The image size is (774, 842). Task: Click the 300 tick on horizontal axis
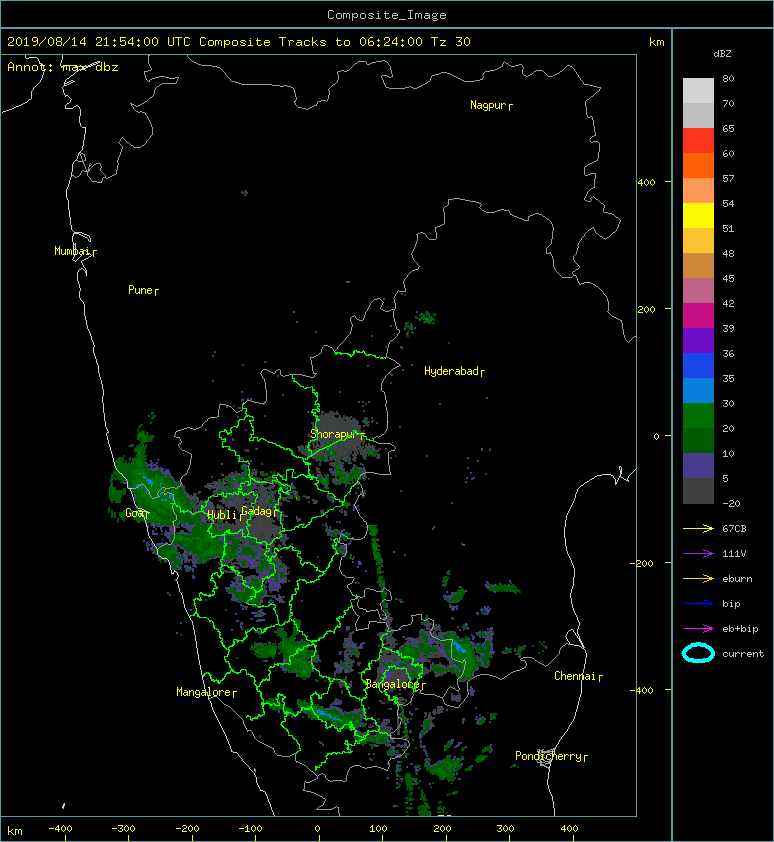(x=505, y=829)
